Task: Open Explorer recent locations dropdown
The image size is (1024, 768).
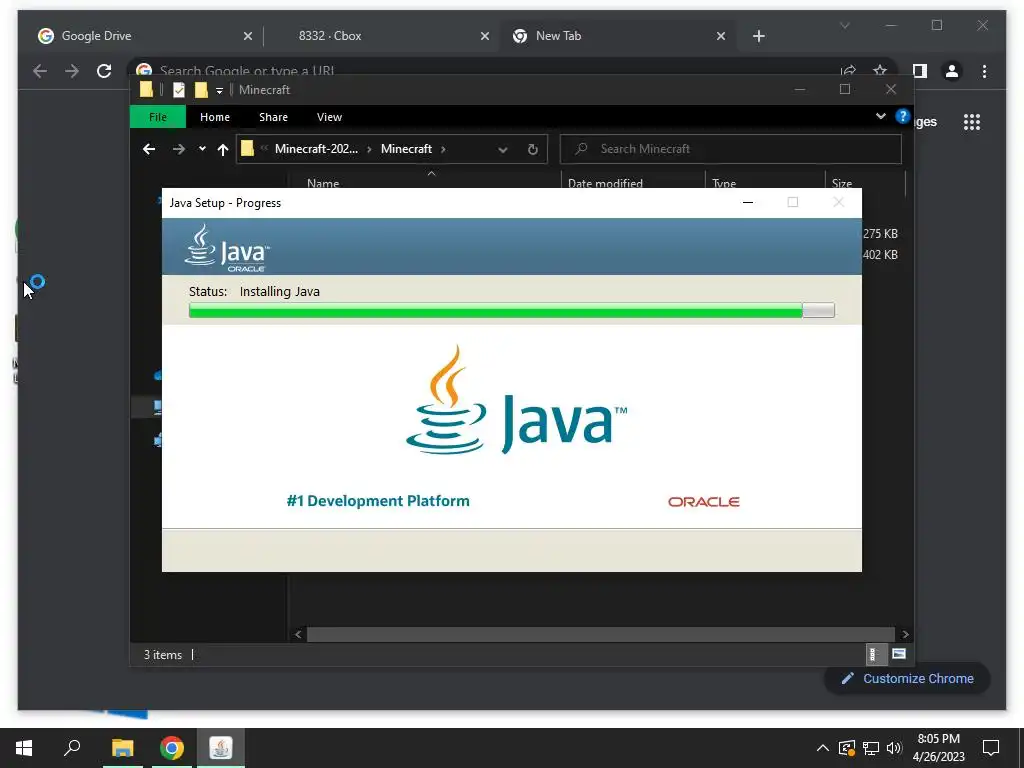Action: coord(202,149)
